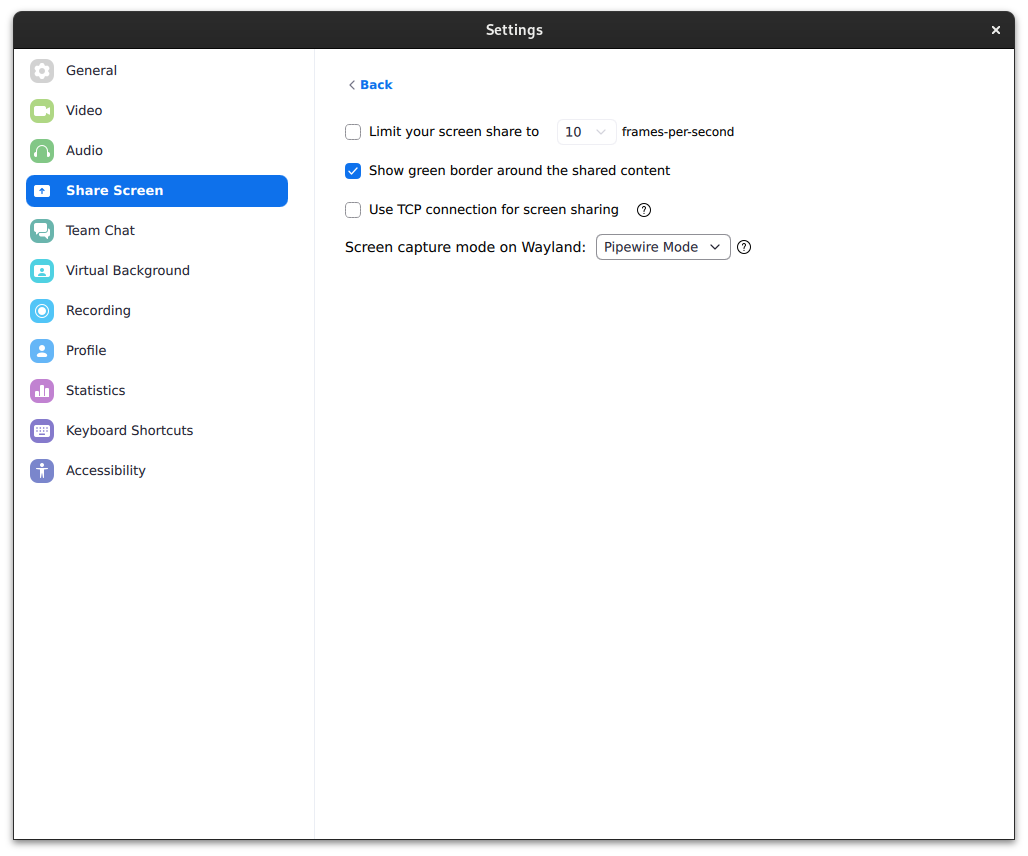Change Pipewire Mode via its chevron
This screenshot has height=856, width=1028.
coord(716,247)
